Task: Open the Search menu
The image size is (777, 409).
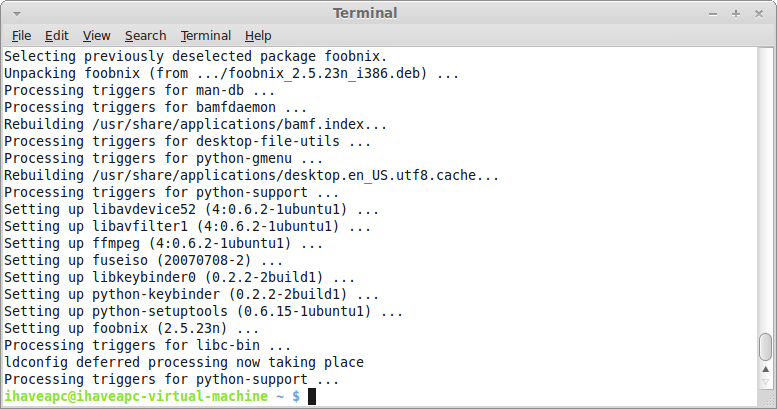Action: pos(145,36)
